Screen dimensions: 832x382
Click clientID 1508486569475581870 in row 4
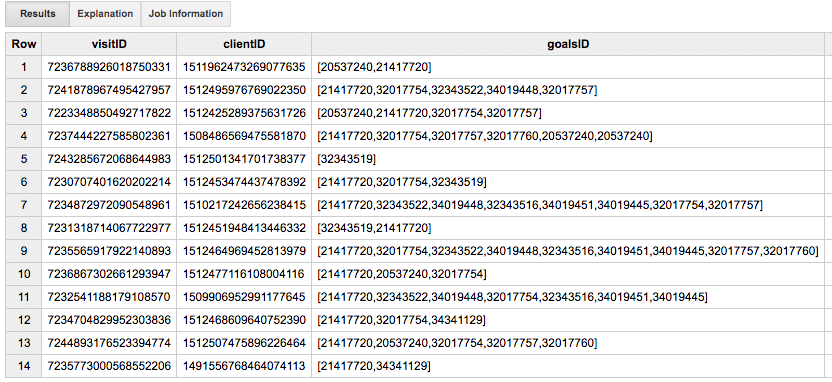[244, 136]
